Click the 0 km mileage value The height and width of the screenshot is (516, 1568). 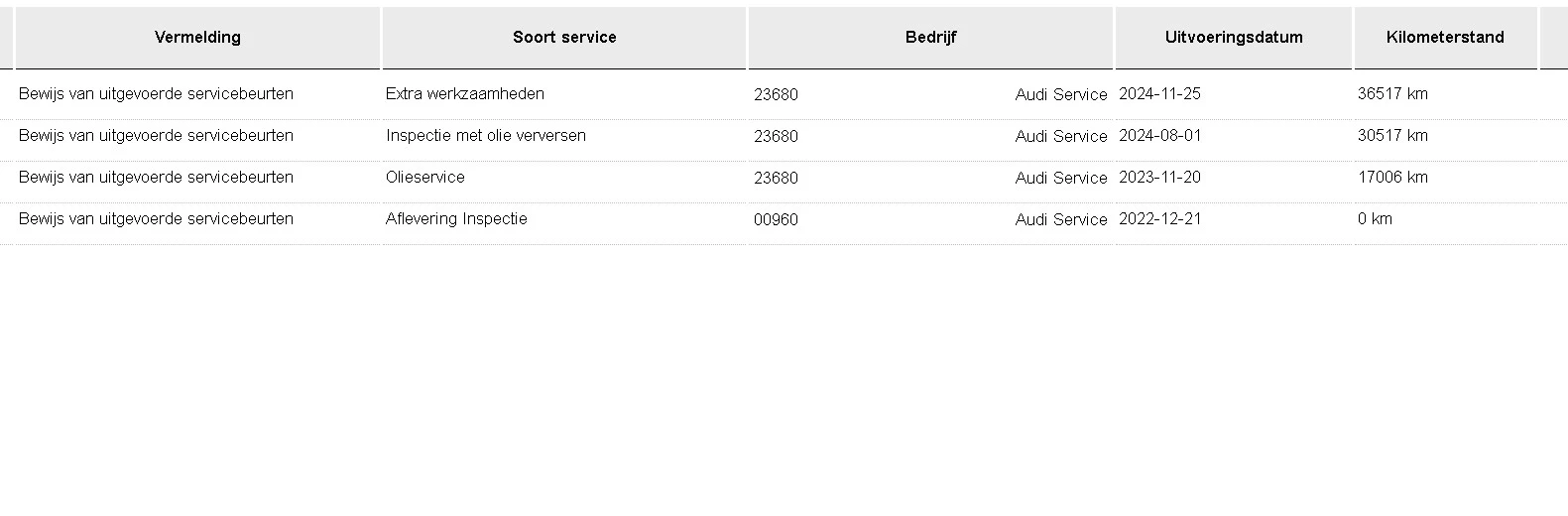1375,219
